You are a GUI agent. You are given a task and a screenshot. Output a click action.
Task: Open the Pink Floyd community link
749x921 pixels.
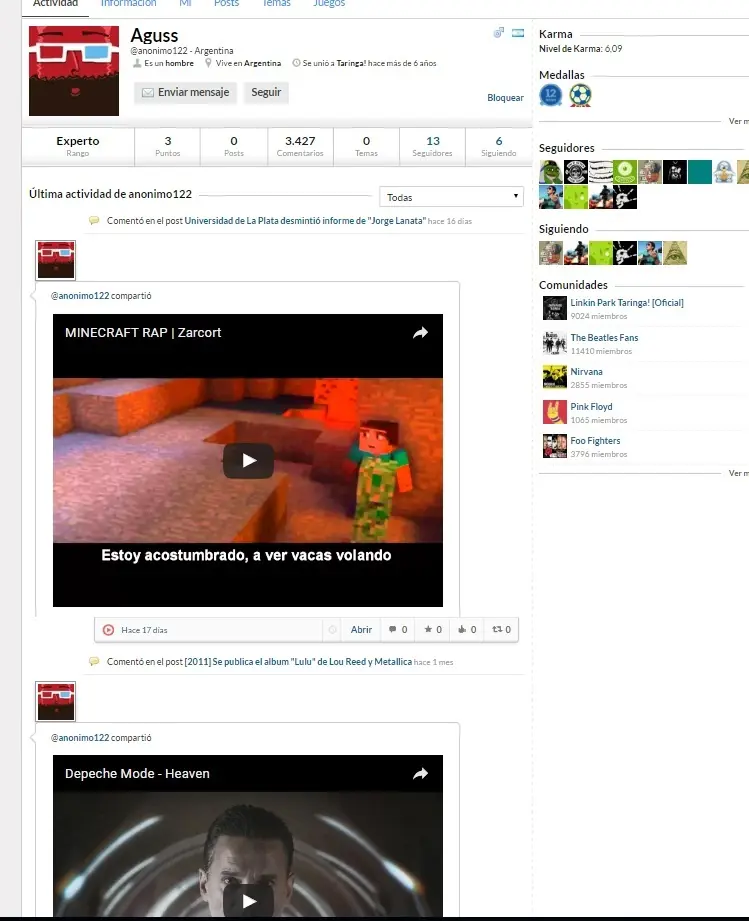pos(591,406)
